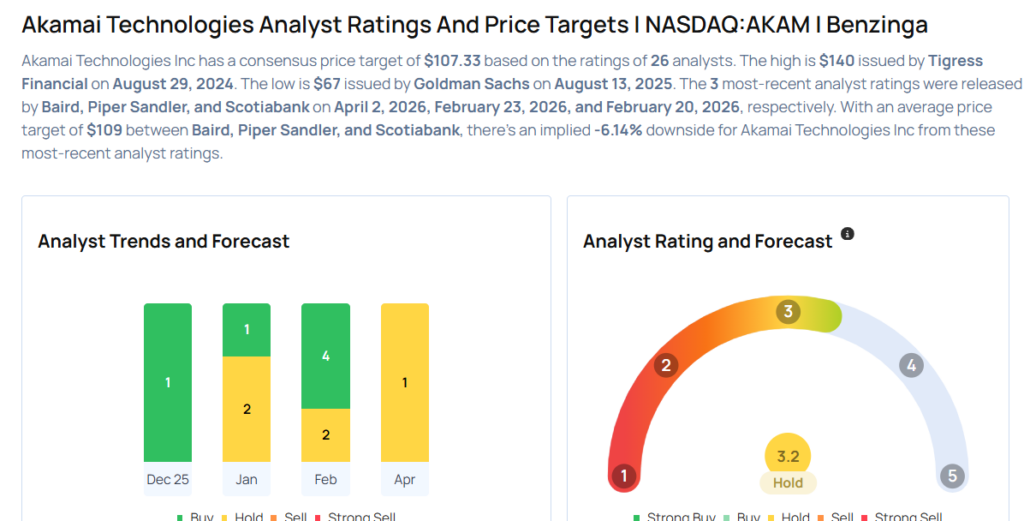Select the Apr month label

[404, 479]
